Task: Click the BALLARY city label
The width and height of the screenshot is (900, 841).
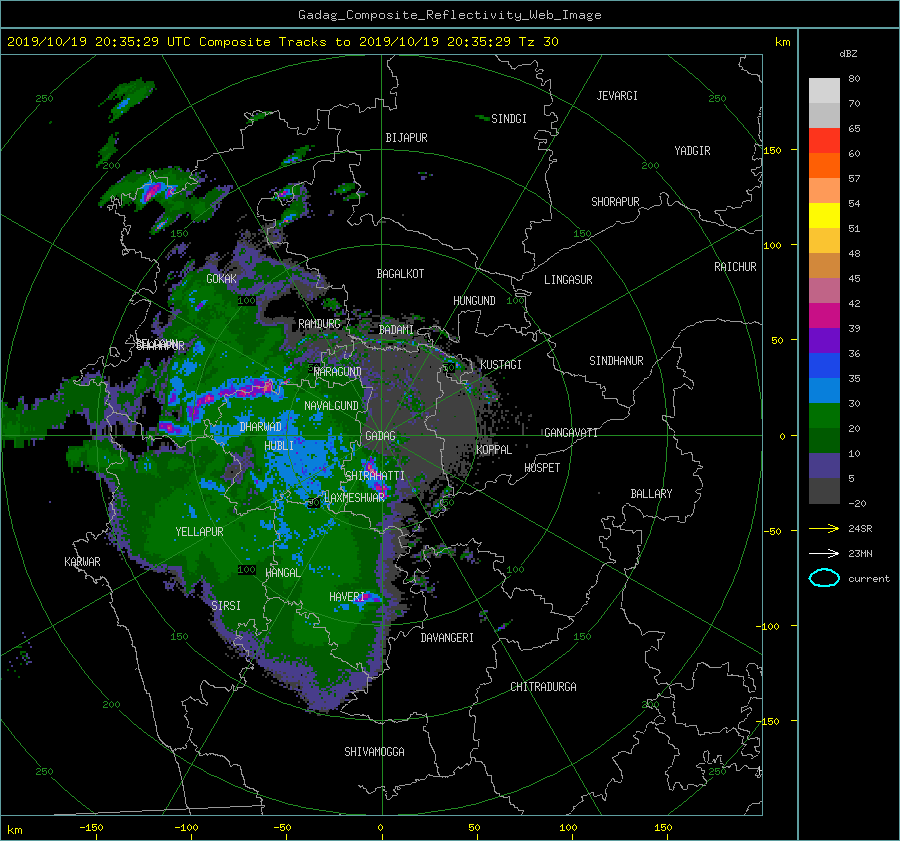Action: pos(651,494)
